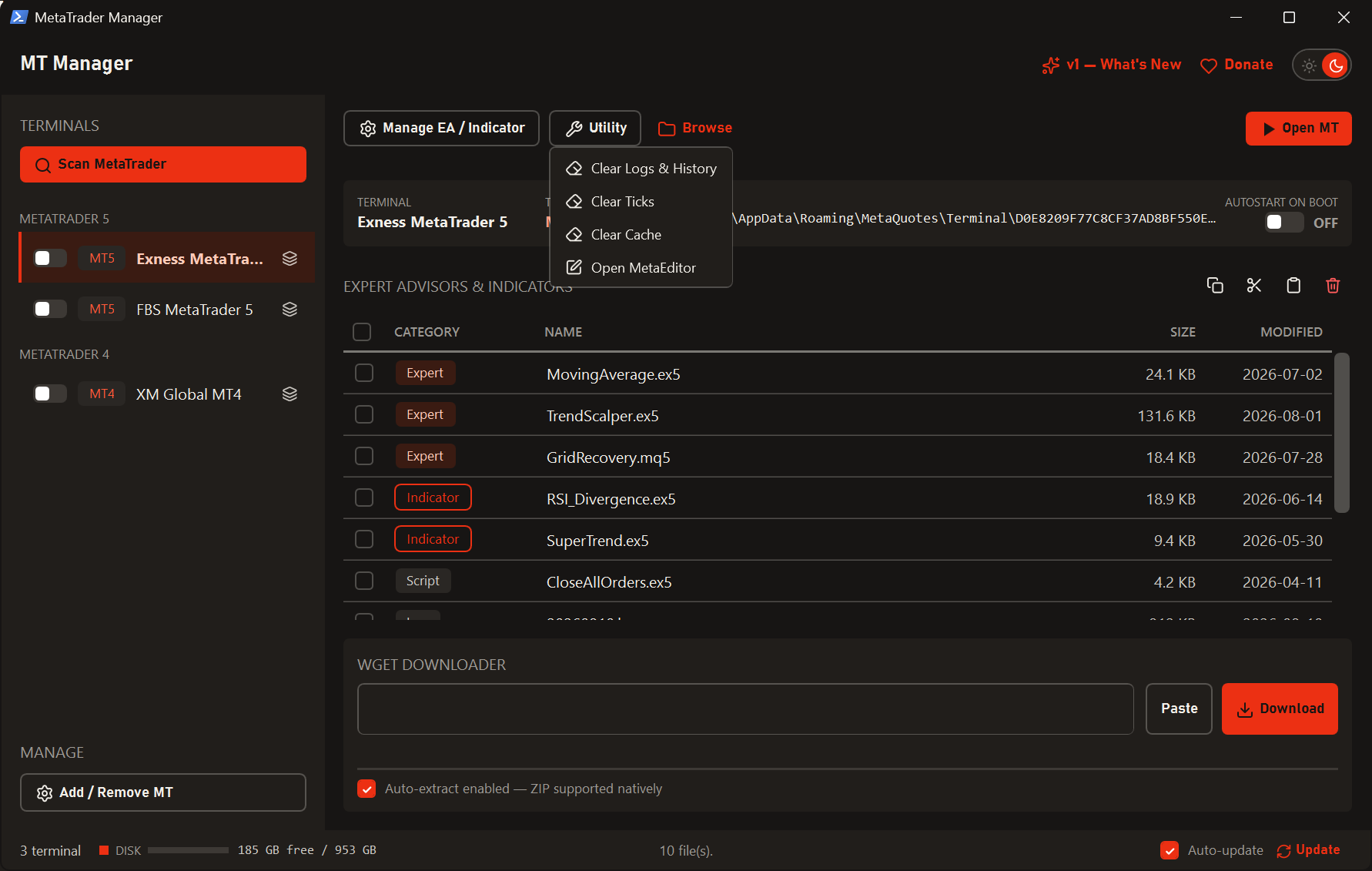Open v1 — What's New link

click(1111, 65)
